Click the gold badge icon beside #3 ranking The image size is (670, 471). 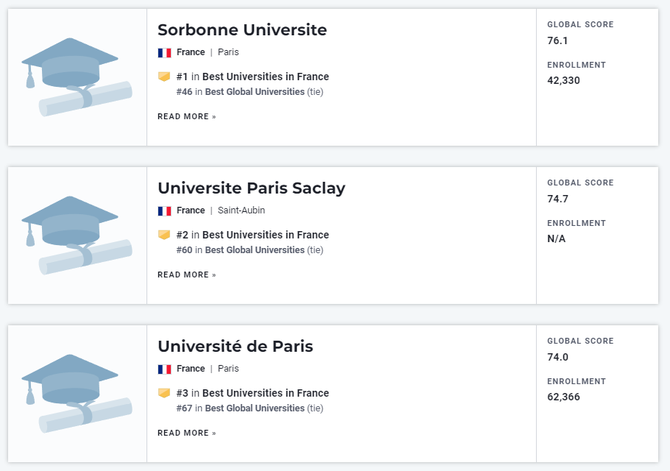(164, 393)
